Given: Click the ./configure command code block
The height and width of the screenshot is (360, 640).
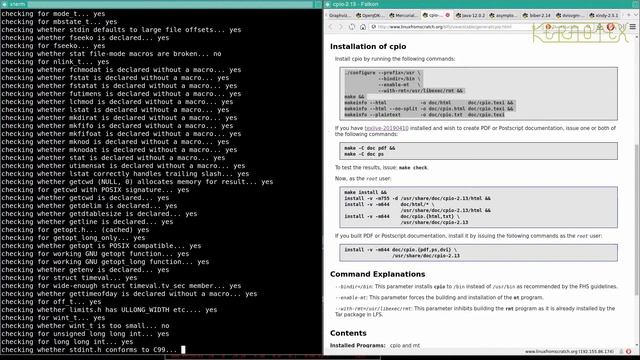Looking at the screenshot, I should tap(478, 94).
